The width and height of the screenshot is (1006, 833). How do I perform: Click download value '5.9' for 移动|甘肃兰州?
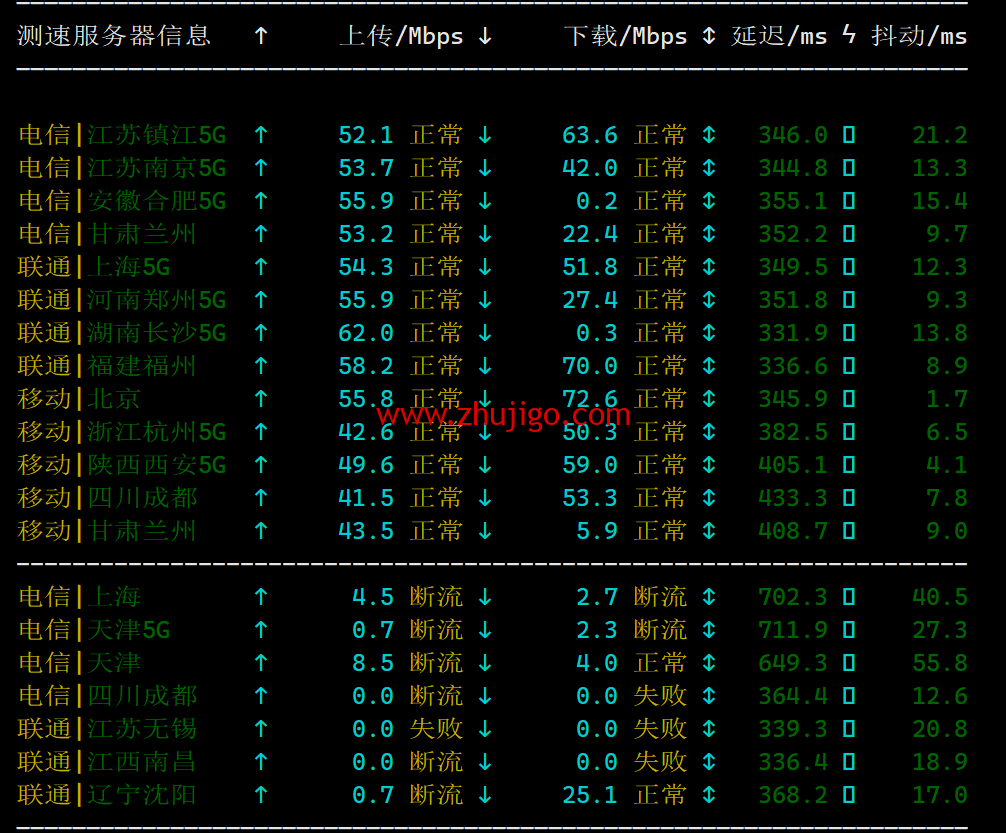(x=597, y=531)
